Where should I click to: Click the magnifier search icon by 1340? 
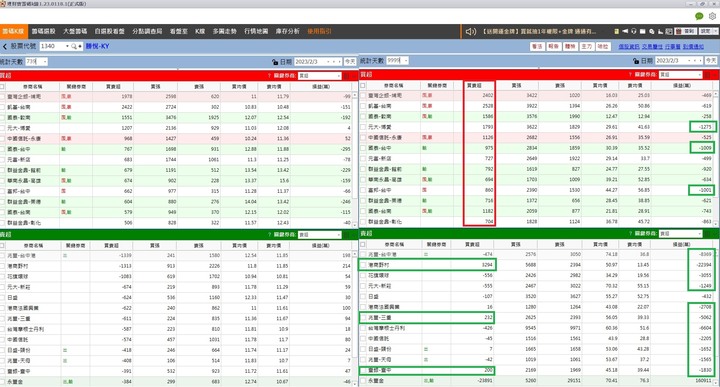point(73,46)
